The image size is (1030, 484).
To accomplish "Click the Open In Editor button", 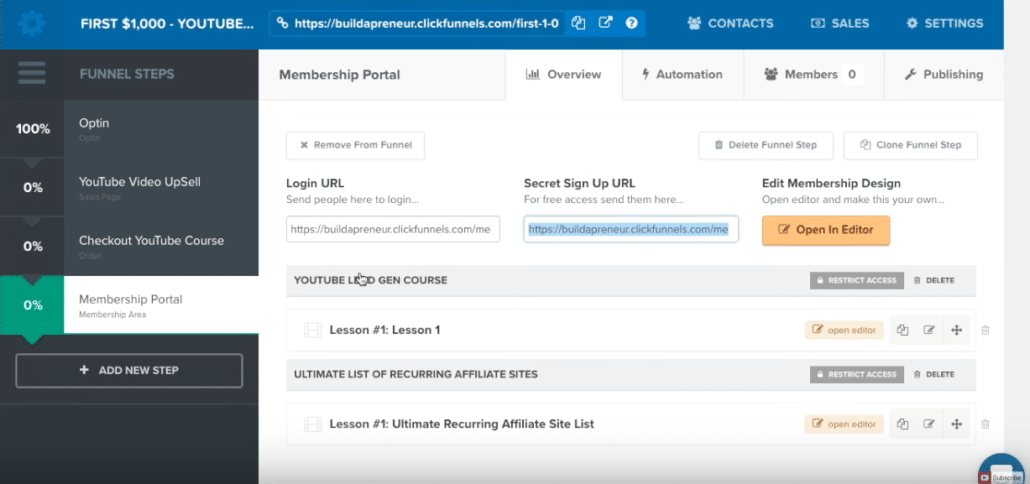I will (826, 231).
